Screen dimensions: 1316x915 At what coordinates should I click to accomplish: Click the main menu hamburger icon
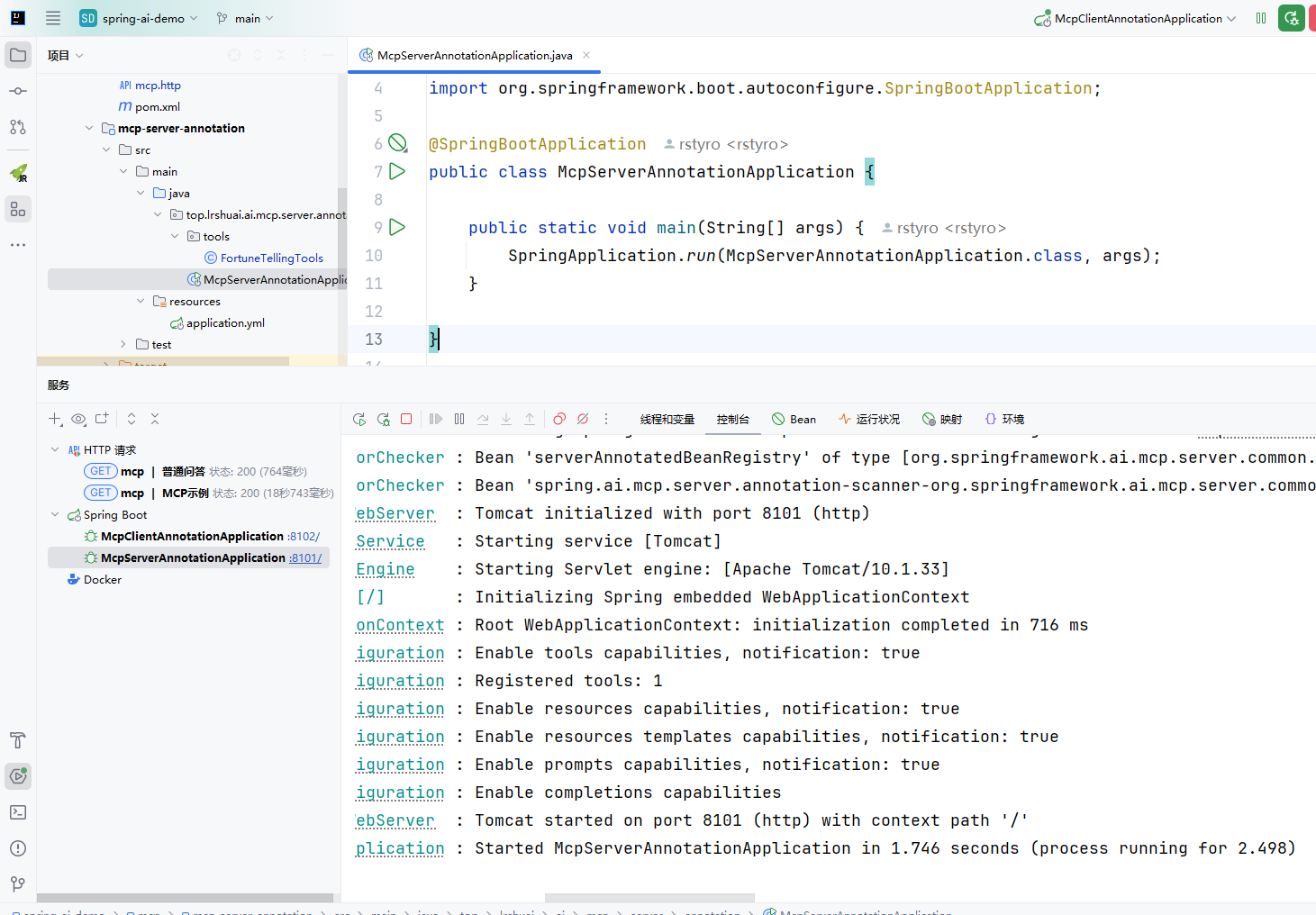click(53, 18)
